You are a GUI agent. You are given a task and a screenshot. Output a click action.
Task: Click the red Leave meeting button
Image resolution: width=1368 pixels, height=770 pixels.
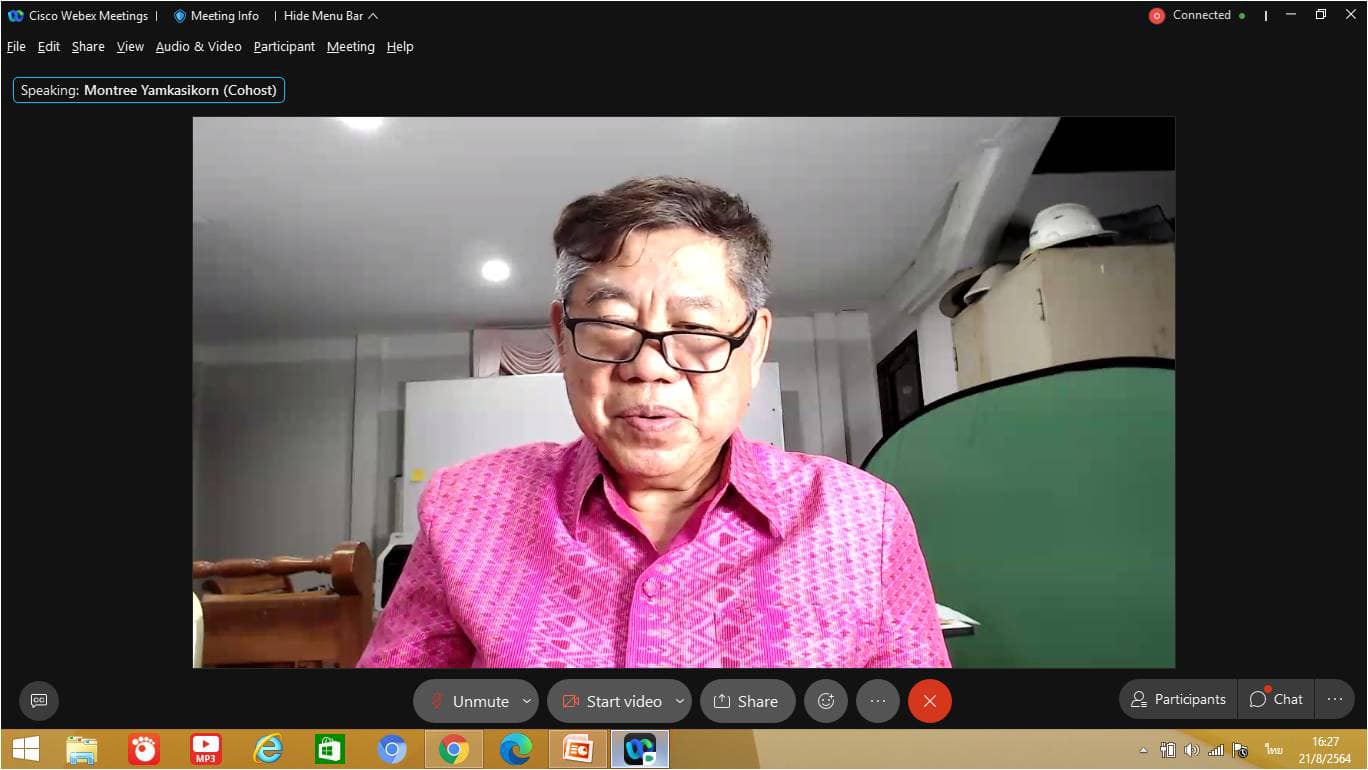point(930,701)
